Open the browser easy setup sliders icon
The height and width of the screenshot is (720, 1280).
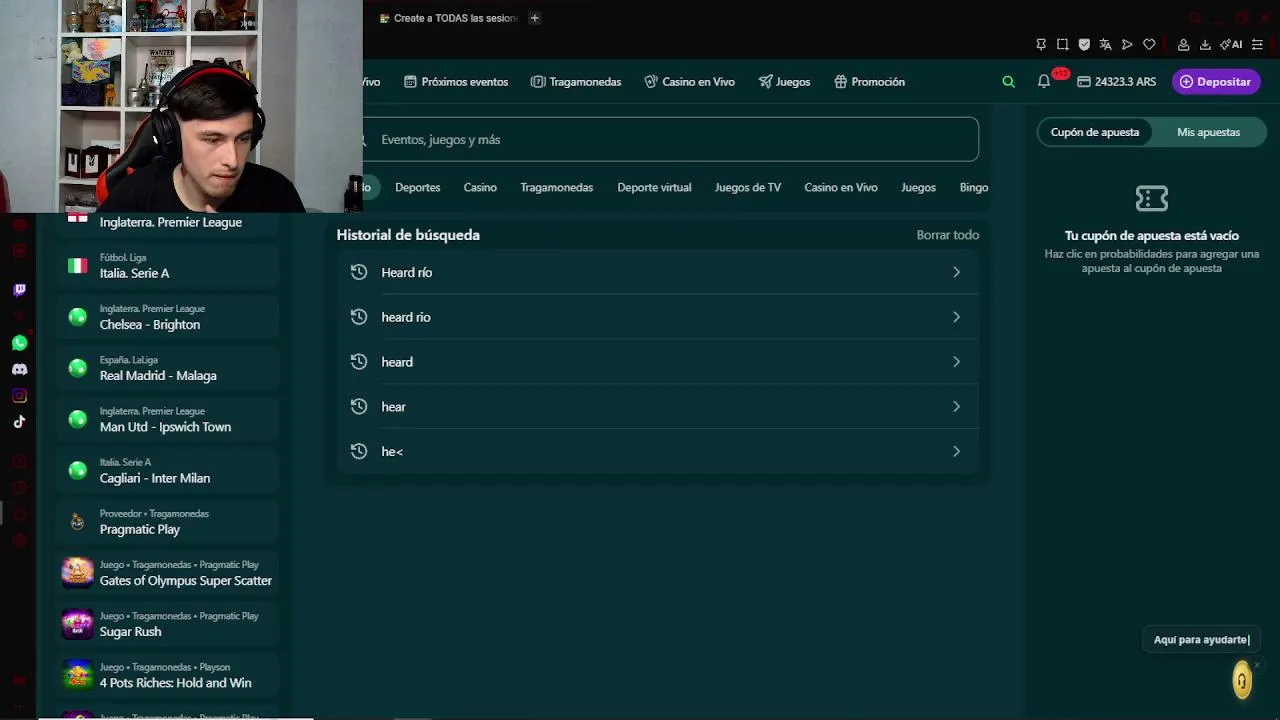point(1257,44)
